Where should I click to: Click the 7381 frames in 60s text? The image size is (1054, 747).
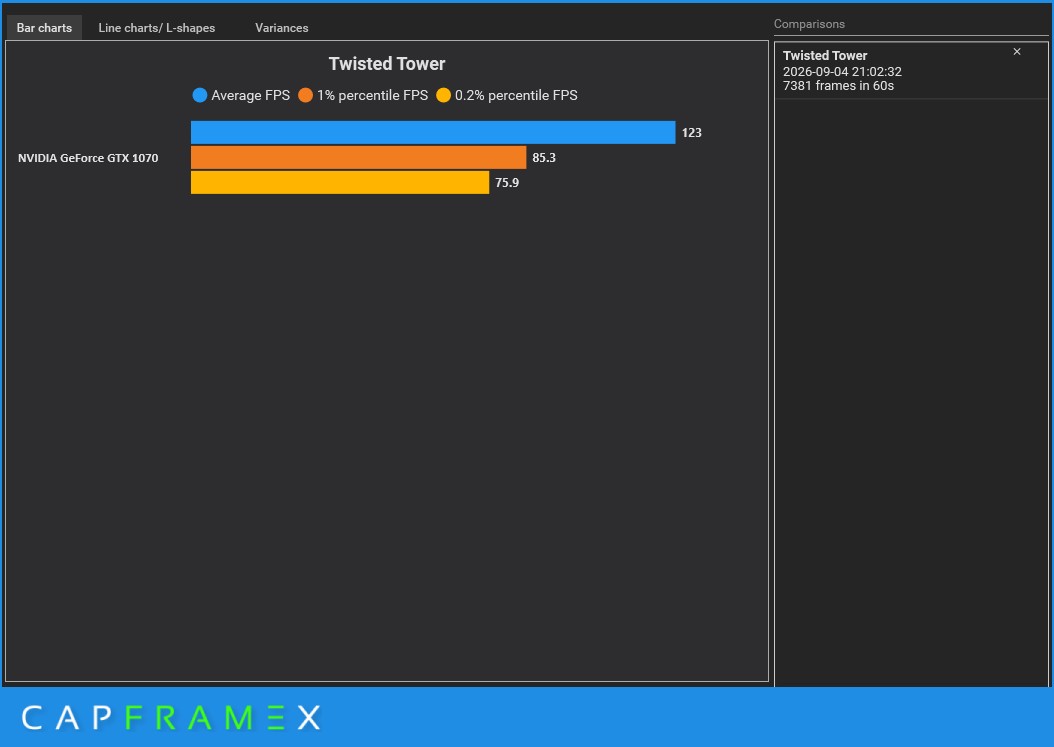(x=838, y=85)
